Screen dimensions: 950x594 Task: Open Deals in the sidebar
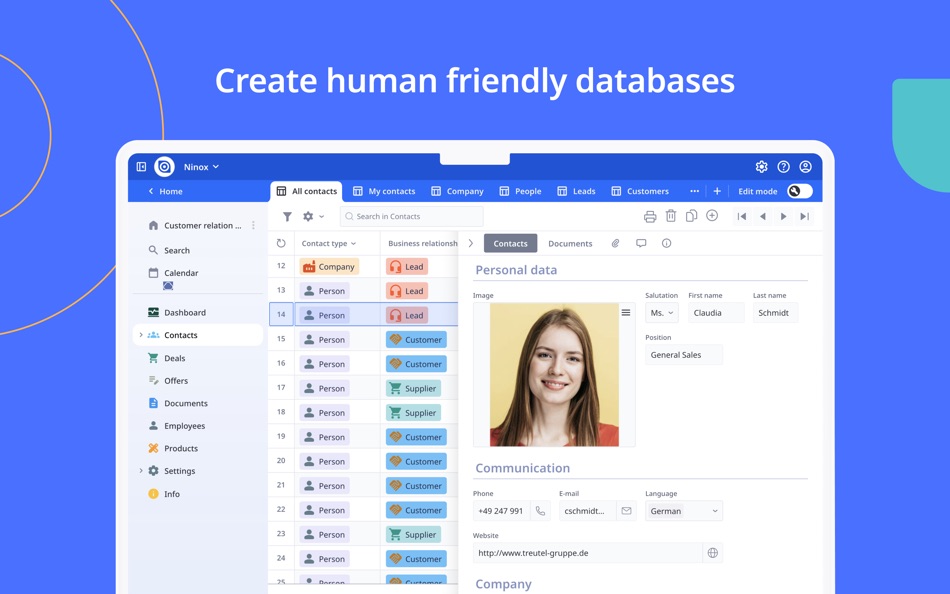coord(167,358)
